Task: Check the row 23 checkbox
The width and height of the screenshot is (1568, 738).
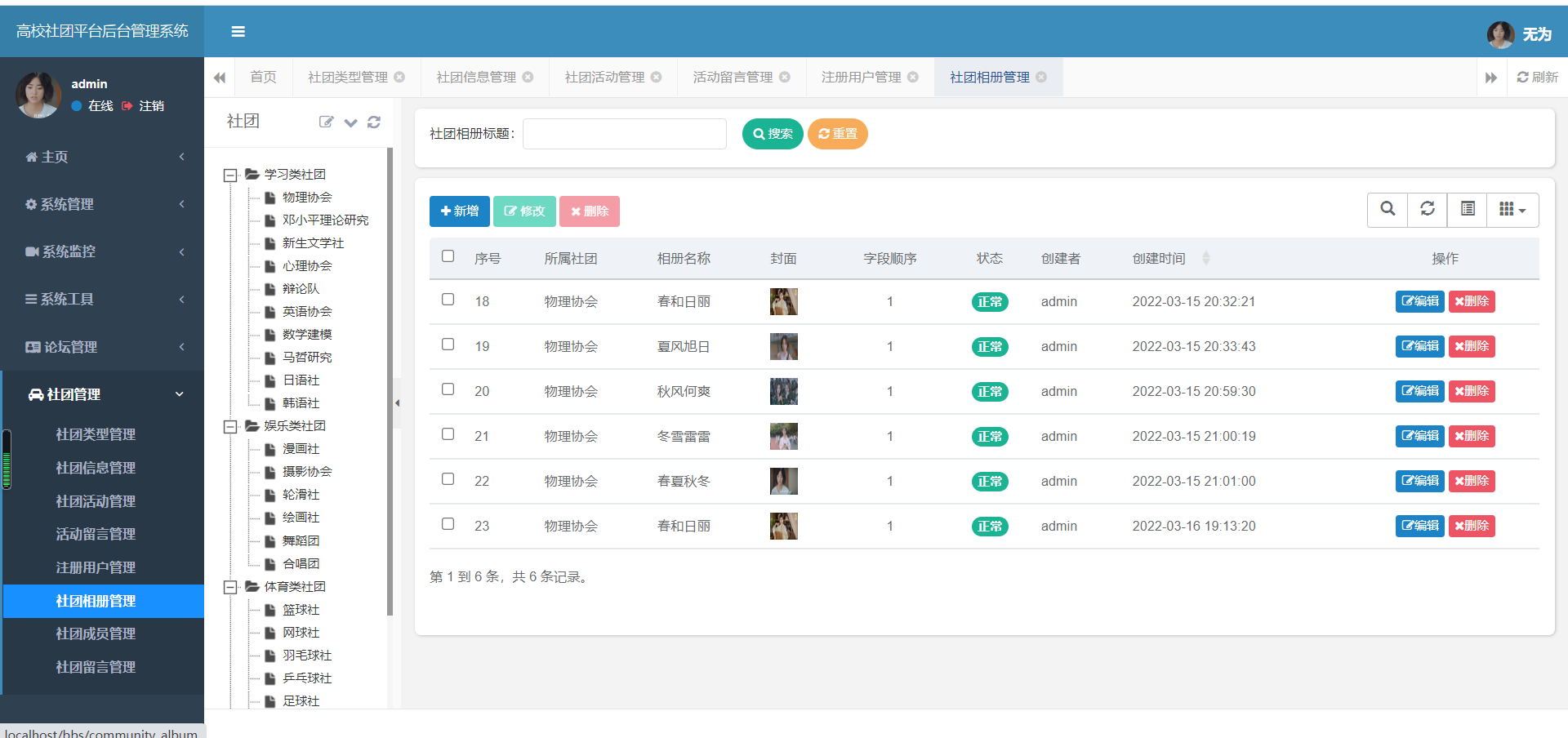Action: [448, 524]
